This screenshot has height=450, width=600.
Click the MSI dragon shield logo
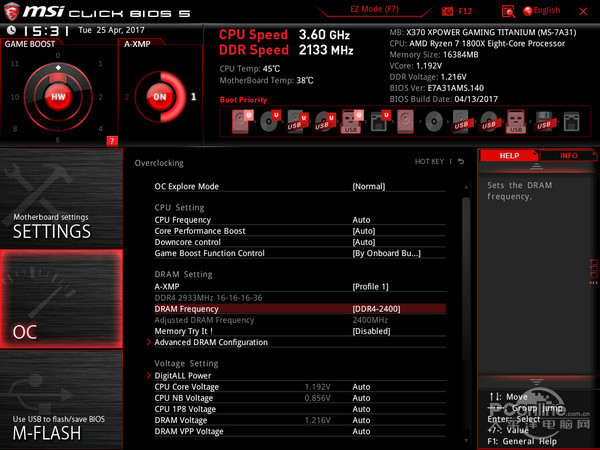pos(11,11)
